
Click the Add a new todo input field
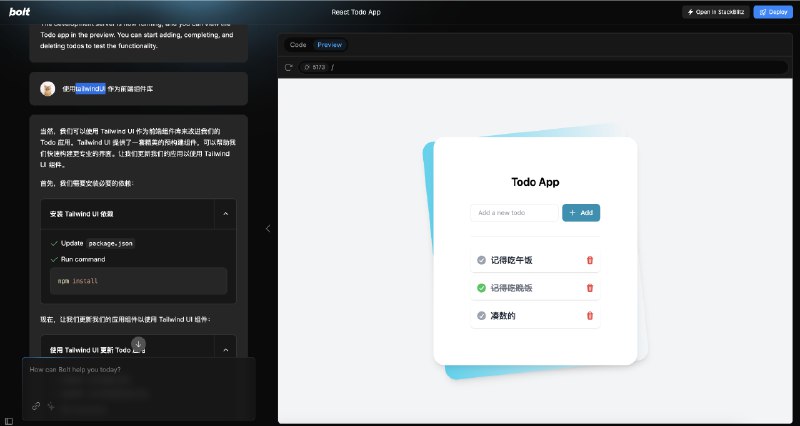click(x=514, y=213)
